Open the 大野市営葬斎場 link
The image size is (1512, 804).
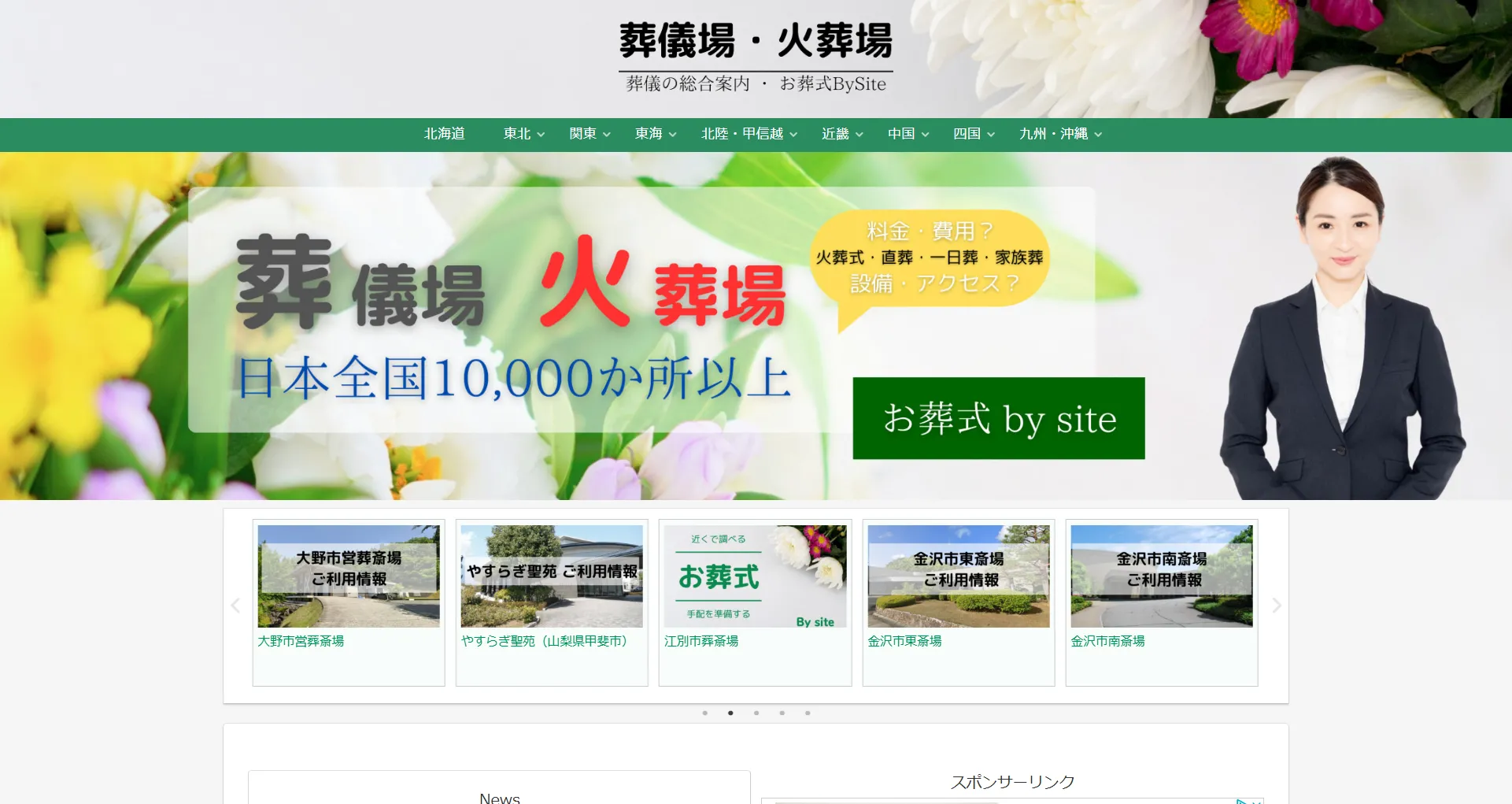coord(301,642)
